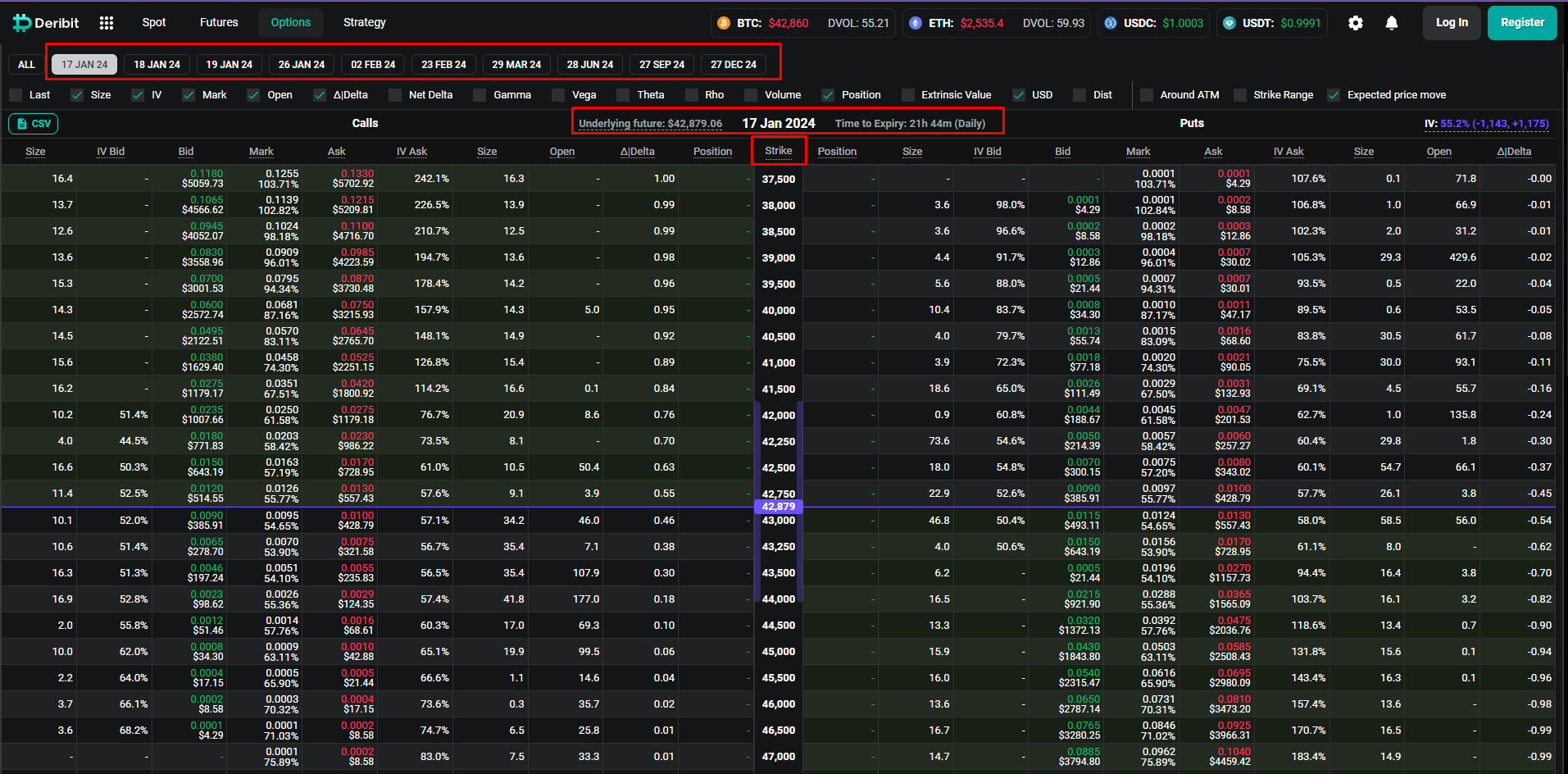Download CSV of option chain
The height and width of the screenshot is (774, 1568).
[34, 124]
